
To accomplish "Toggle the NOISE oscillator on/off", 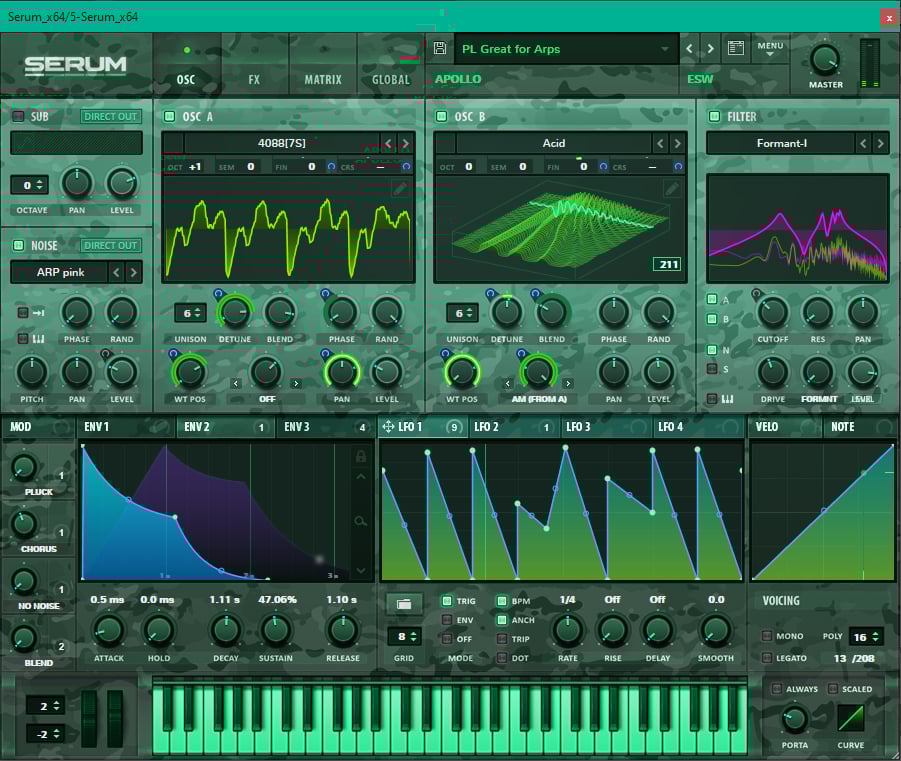I will point(18,245).
